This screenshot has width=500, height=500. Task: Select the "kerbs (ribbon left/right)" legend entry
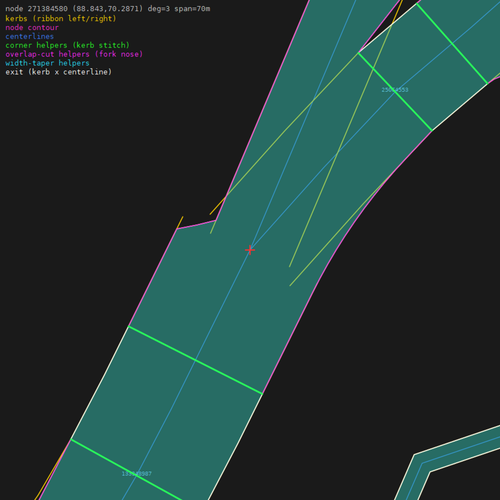pos(61,18)
